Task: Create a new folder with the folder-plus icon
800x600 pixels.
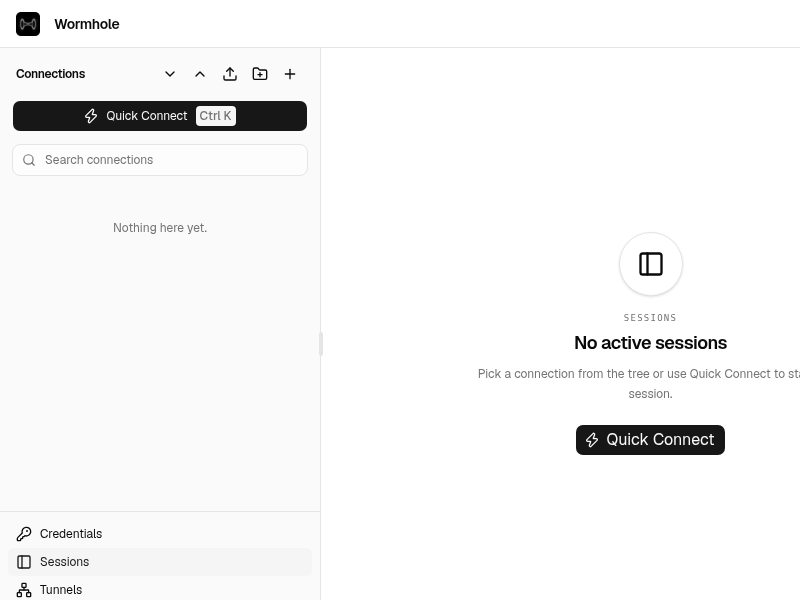Action: click(260, 74)
